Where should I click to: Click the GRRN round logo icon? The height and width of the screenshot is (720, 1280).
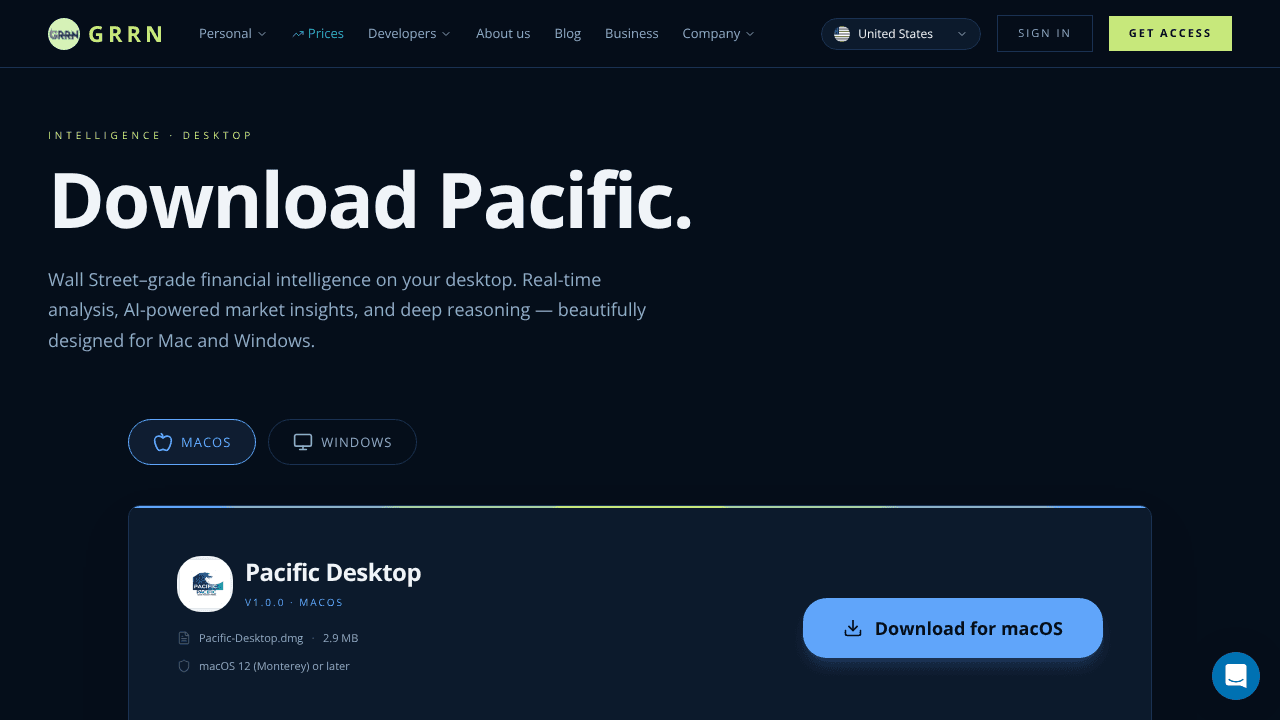(64, 34)
